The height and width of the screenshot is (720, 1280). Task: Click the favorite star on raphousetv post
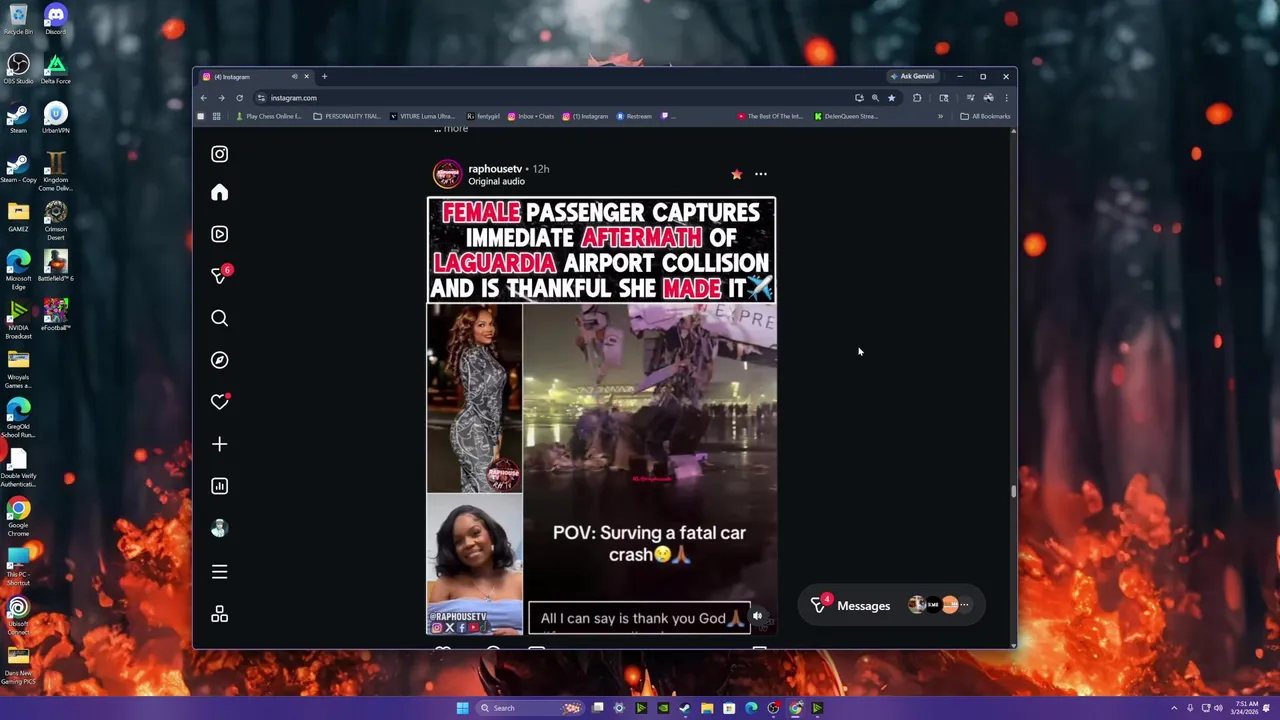point(737,174)
